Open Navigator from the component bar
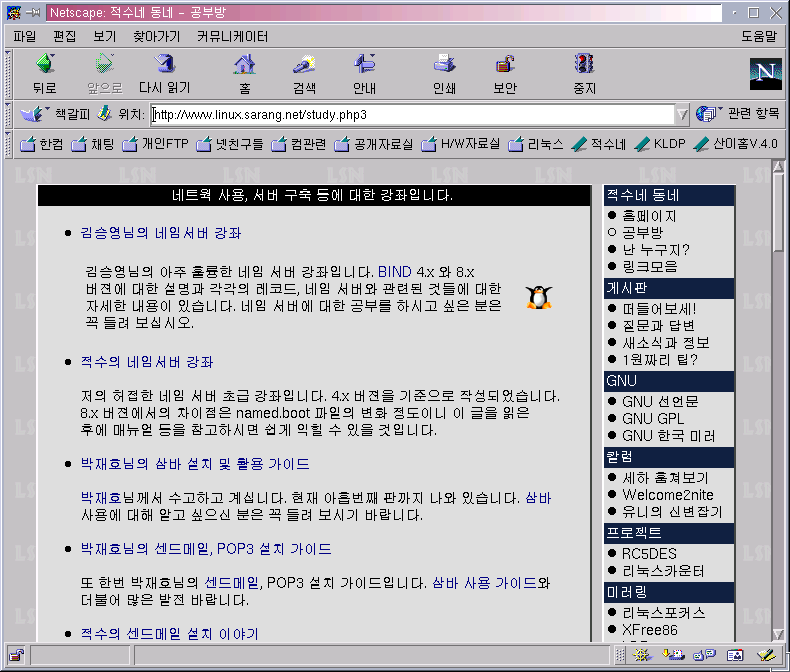Viewport: 790px width, 672px height. (x=642, y=655)
